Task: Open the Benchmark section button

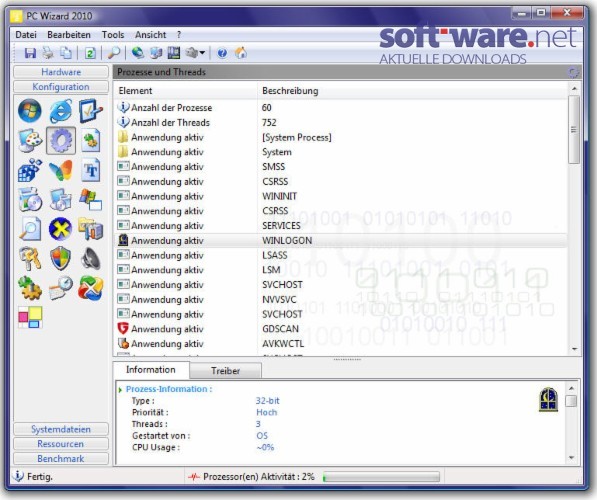Action: [61, 458]
